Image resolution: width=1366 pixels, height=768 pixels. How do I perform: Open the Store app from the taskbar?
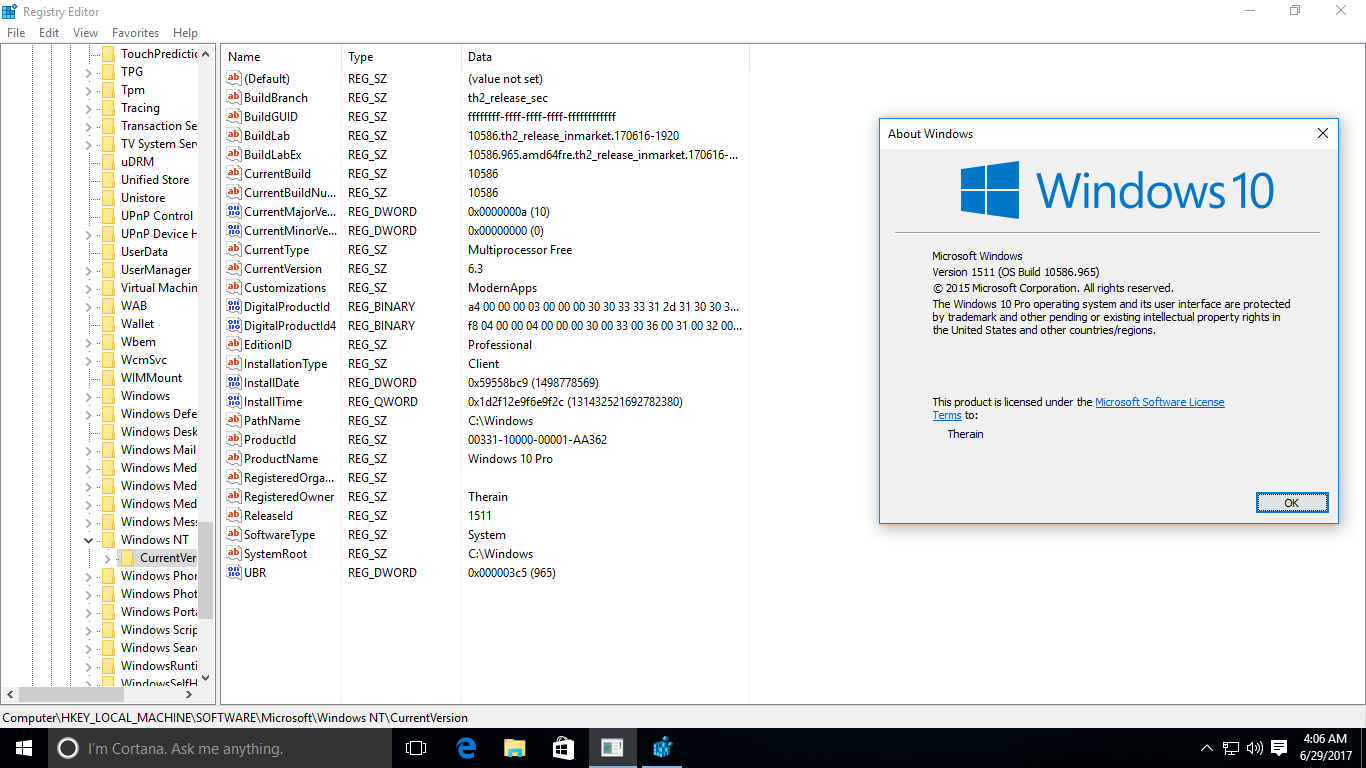coord(563,748)
